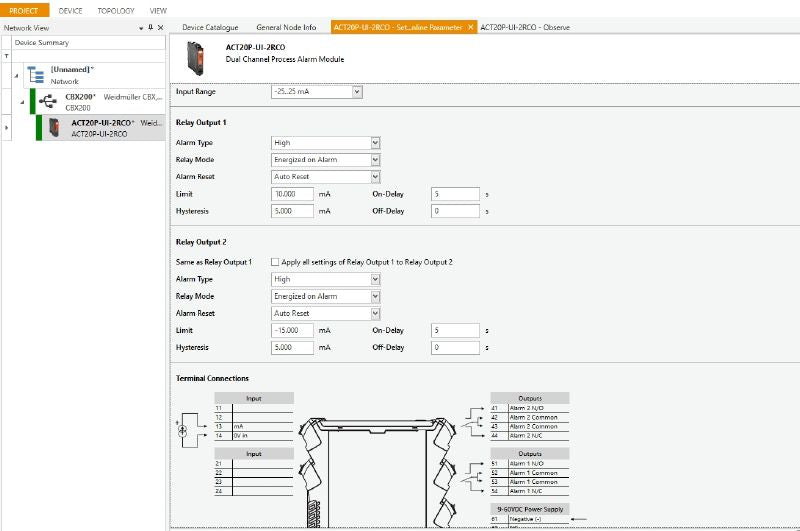
Task: Switch to ACT20P-UI-2RCO Observe tab
Action: tap(525, 27)
